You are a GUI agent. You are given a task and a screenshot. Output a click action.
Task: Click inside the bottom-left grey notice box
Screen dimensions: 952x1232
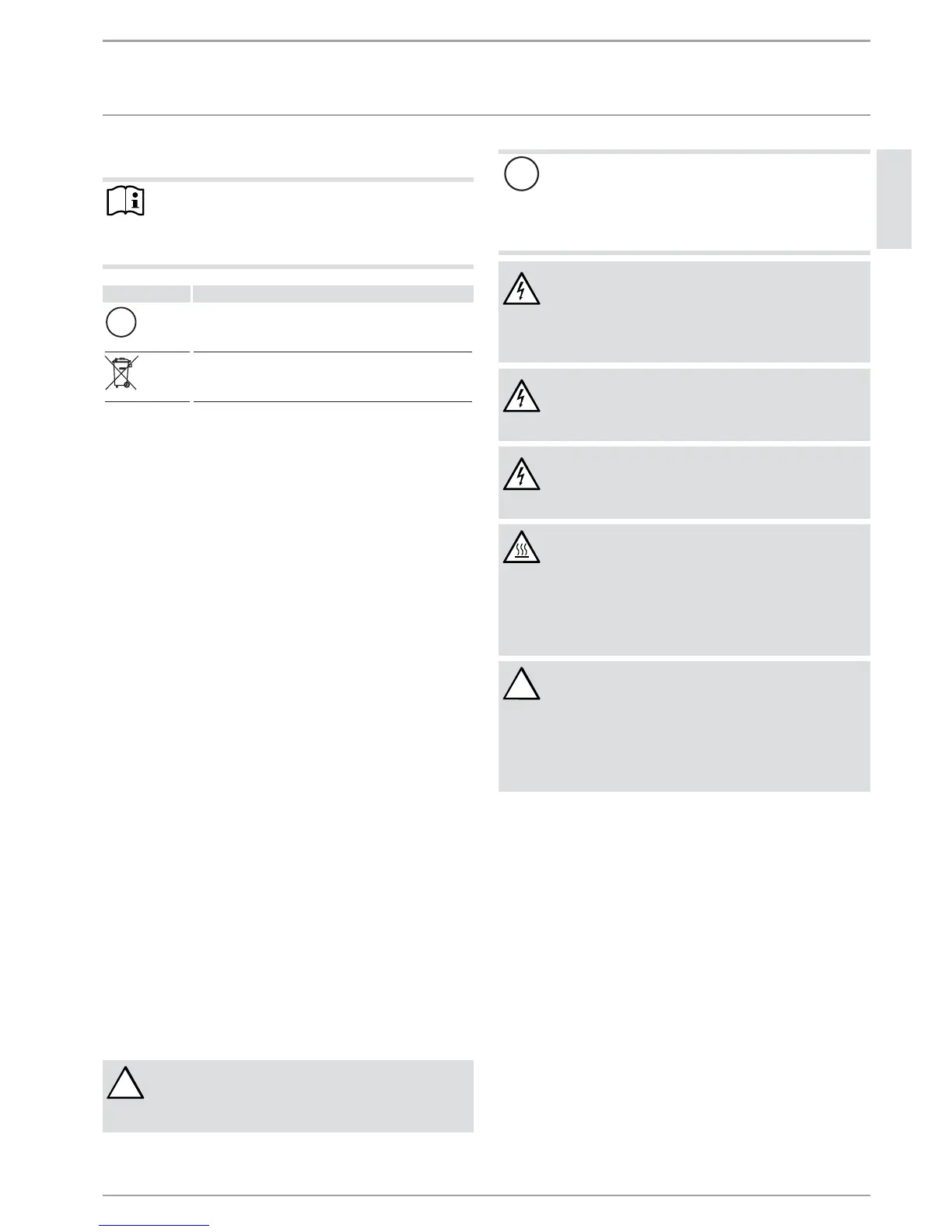tap(288, 1096)
